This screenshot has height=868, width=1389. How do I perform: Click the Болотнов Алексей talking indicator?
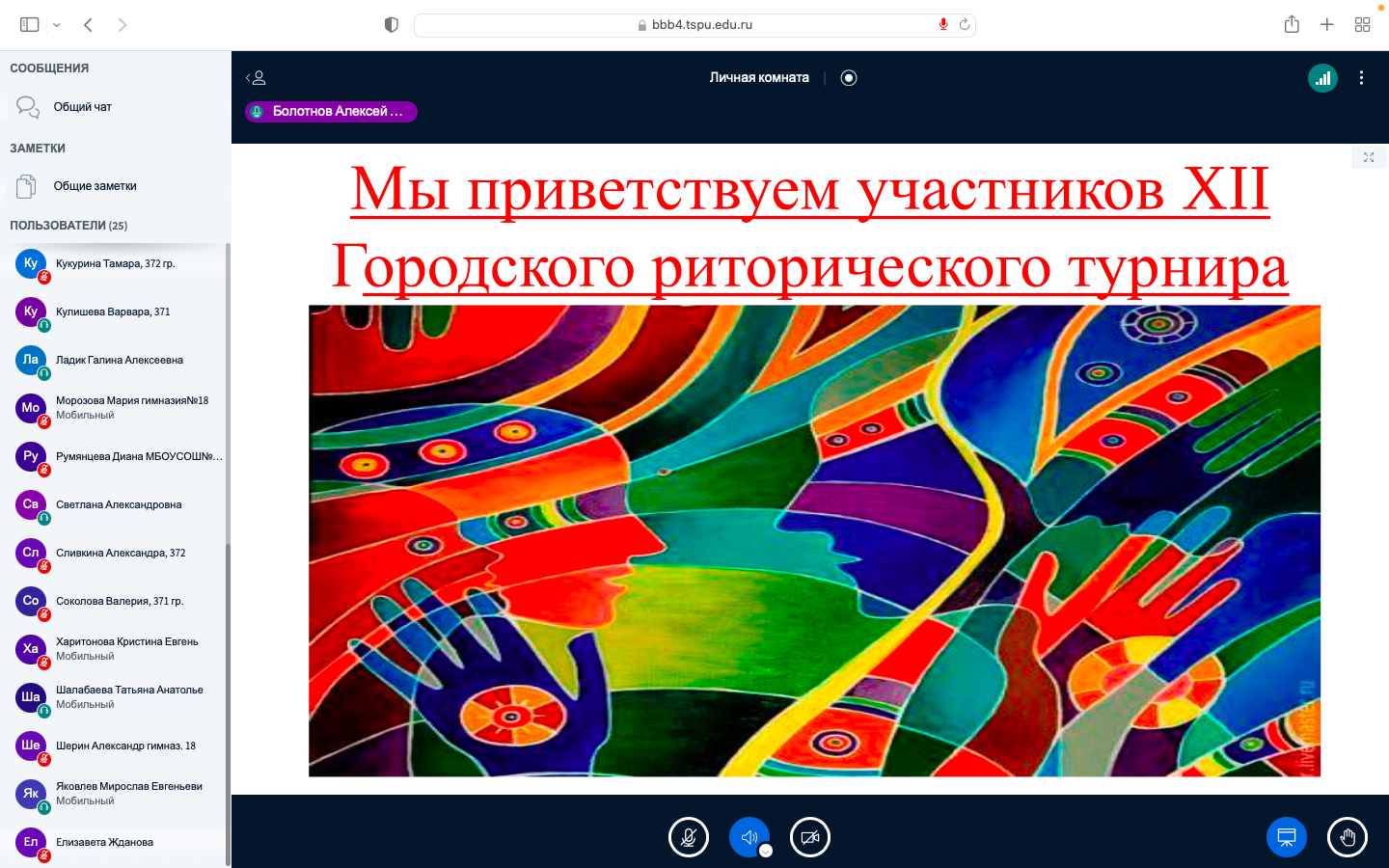click(331, 112)
